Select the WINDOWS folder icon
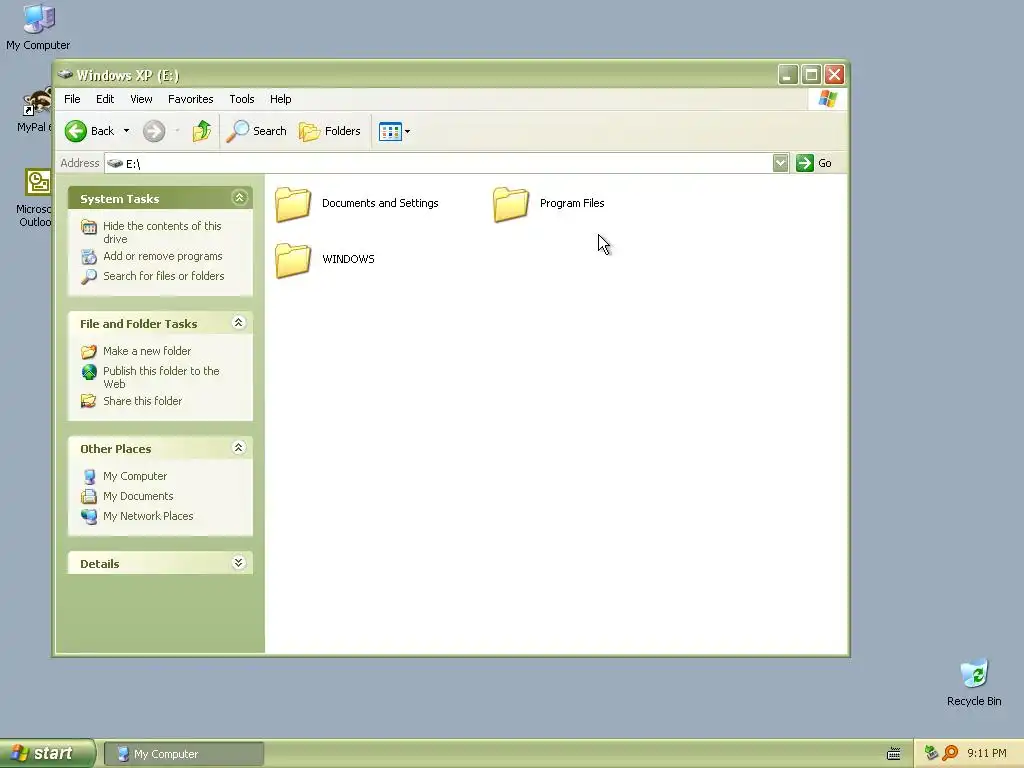The height and width of the screenshot is (768, 1024). (x=293, y=260)
